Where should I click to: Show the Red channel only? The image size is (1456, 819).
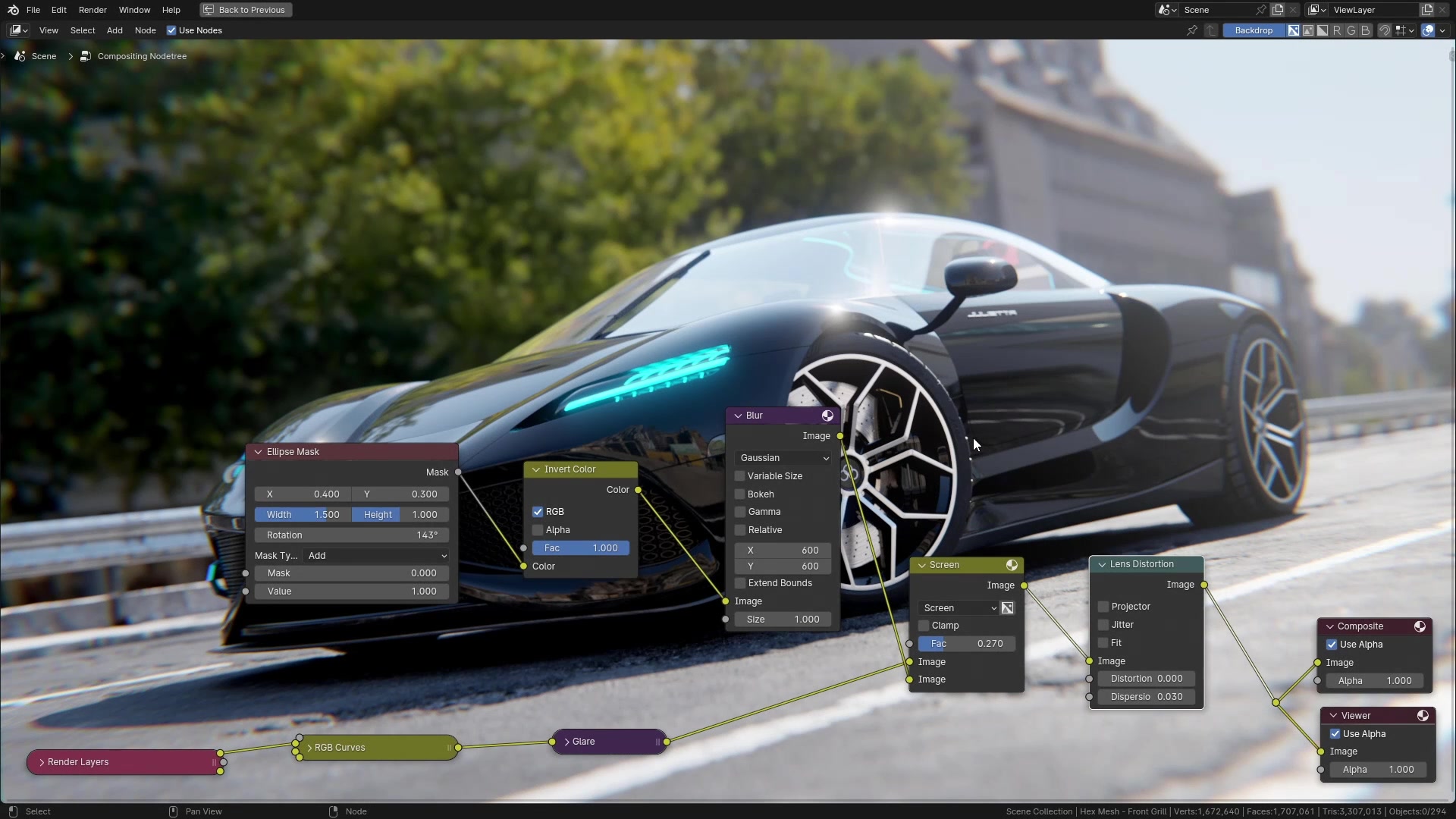[1337, 30]
